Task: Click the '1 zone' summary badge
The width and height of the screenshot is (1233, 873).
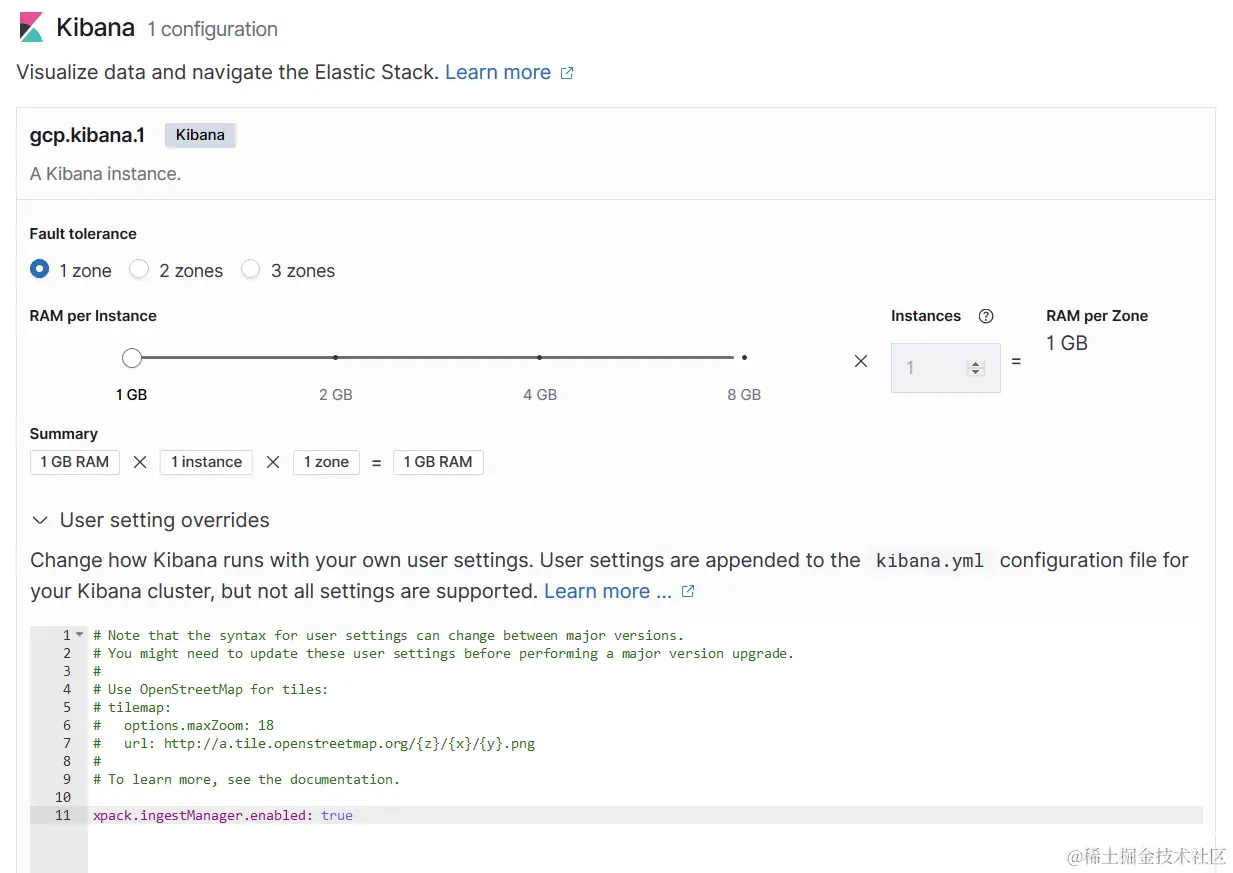Action: click(326, 462)
